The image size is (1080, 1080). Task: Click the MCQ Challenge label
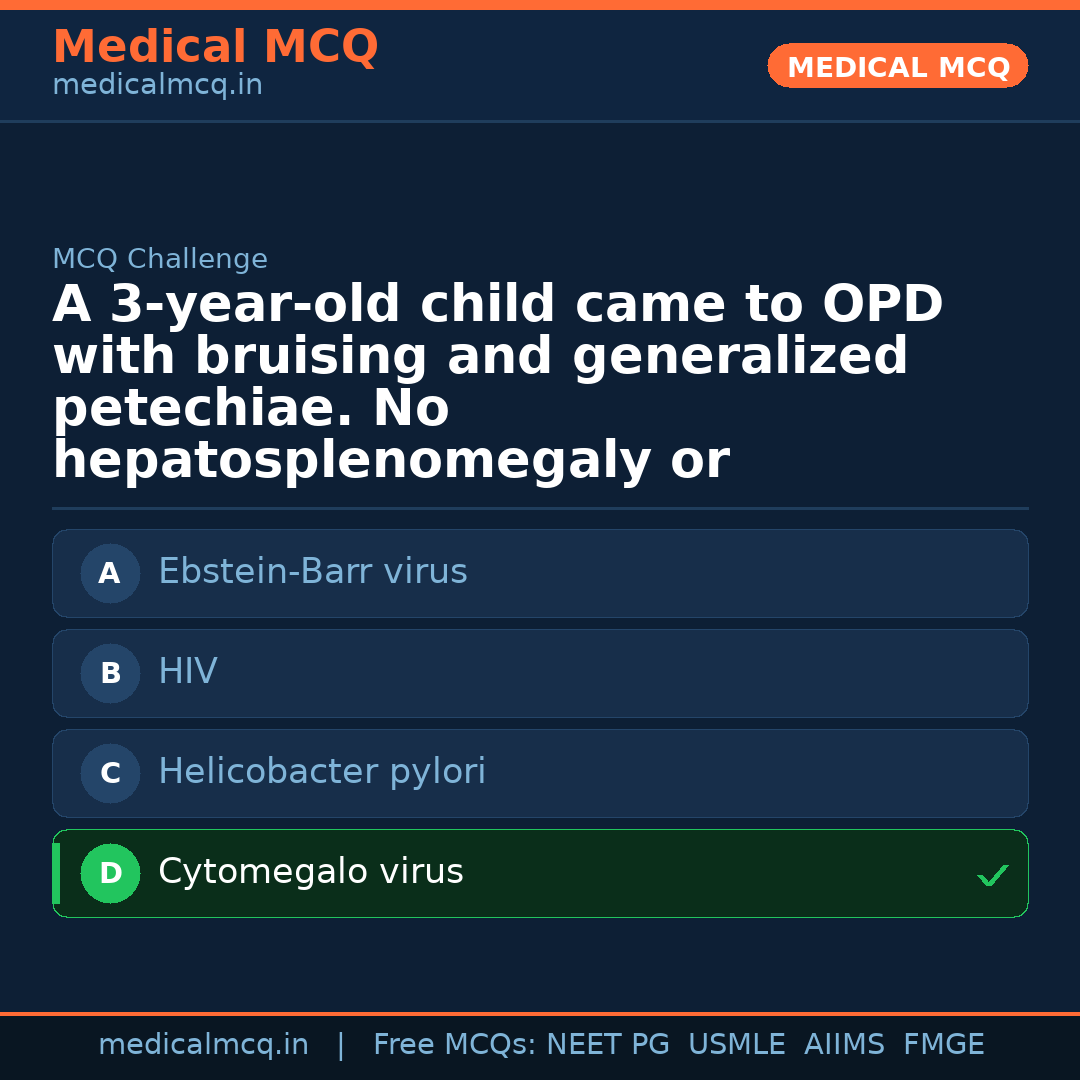160,259
